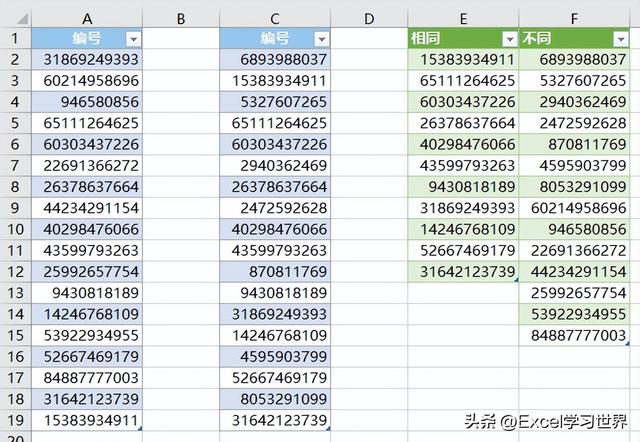Open filter dropdown in column A header
The width and height of the screenshot is (640, 442).
click(x=133, y=38)
